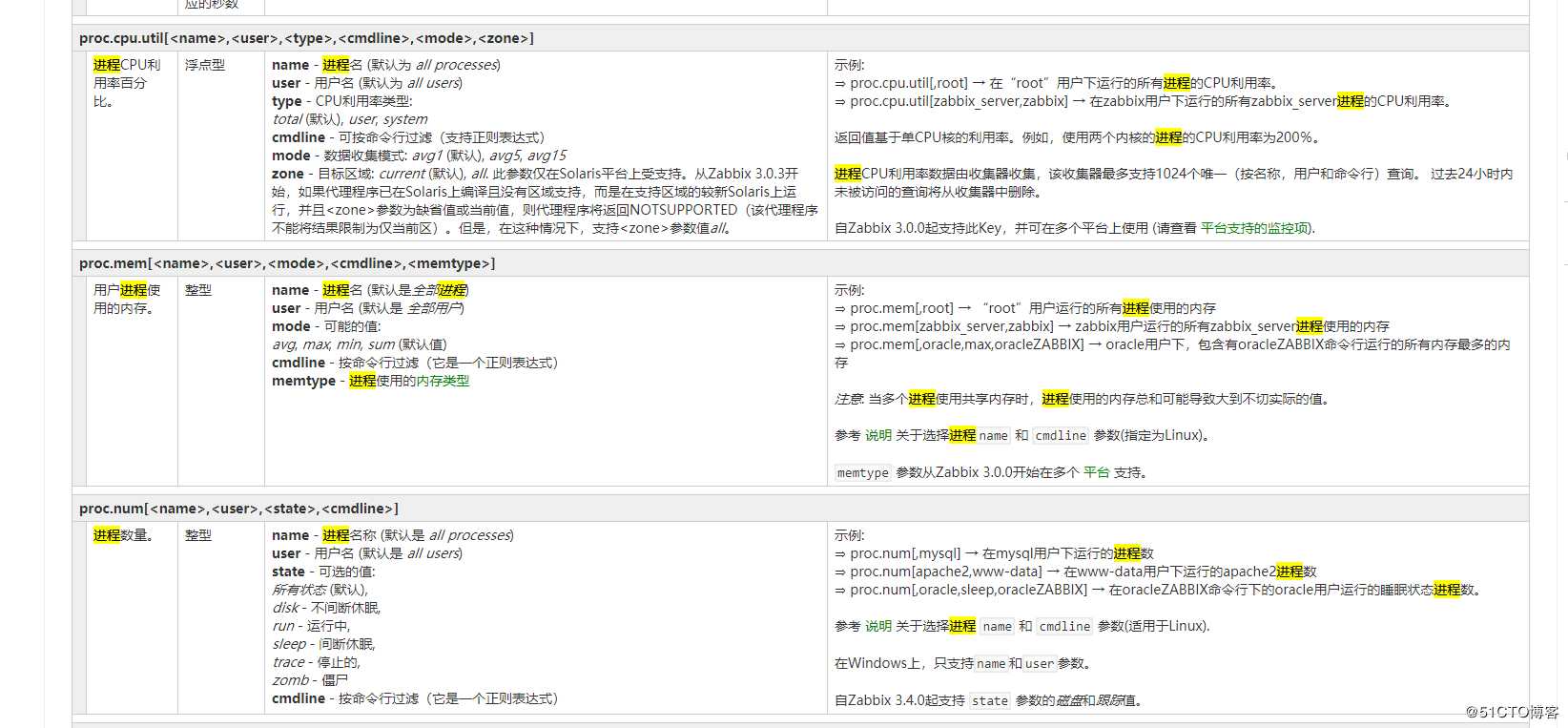Click the proc.cpu.util[,root] example

[x=1057, y=83]
